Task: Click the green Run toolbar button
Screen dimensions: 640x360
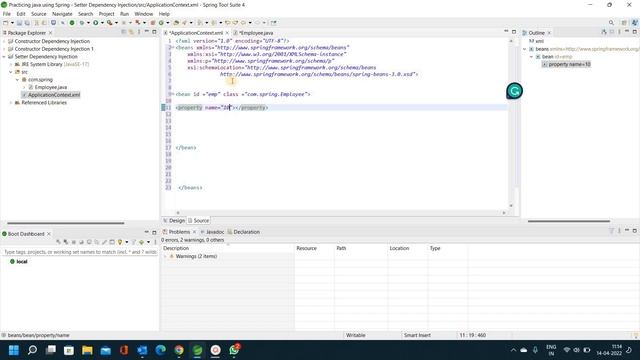Action: coord(96,23)
